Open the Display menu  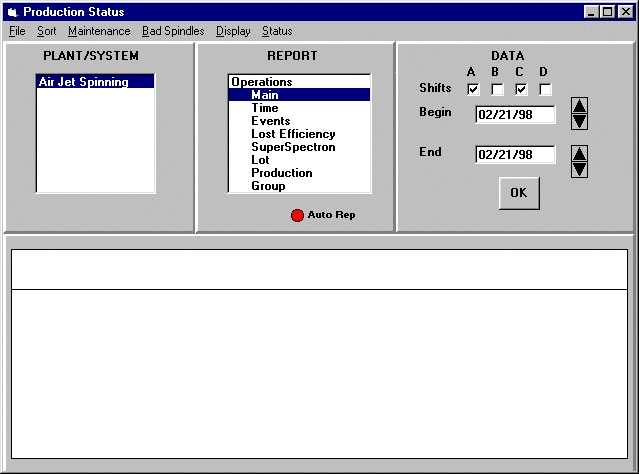(x=233, y=31)
